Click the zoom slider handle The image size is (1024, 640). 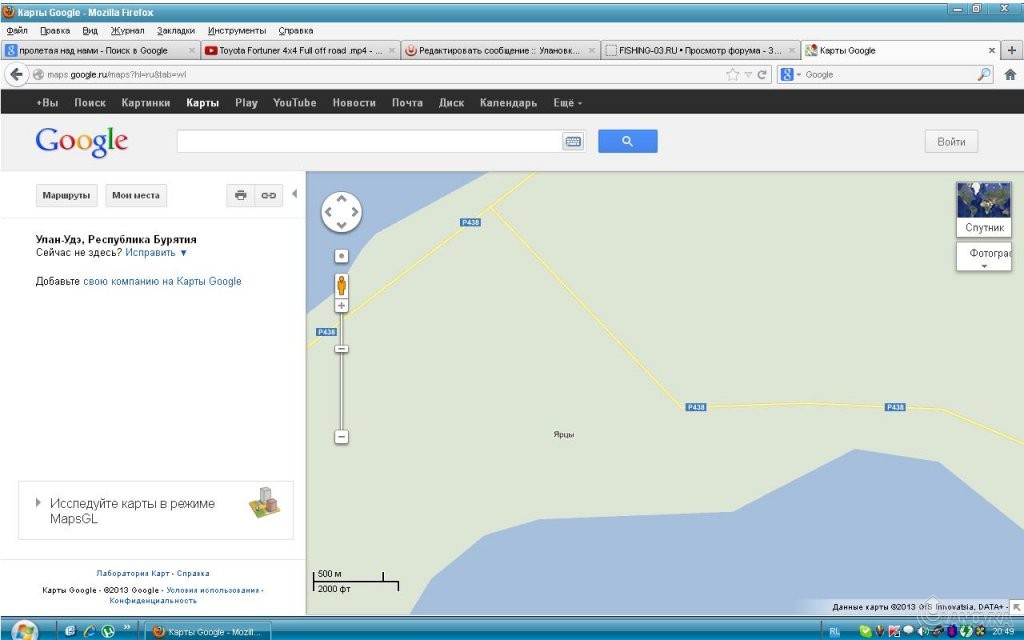[x=341, y=349]
